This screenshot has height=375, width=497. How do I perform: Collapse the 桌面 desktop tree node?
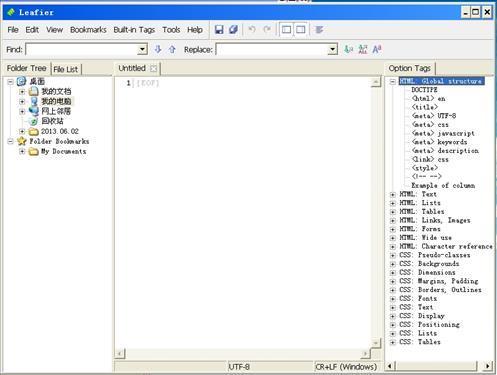point(10,81)
